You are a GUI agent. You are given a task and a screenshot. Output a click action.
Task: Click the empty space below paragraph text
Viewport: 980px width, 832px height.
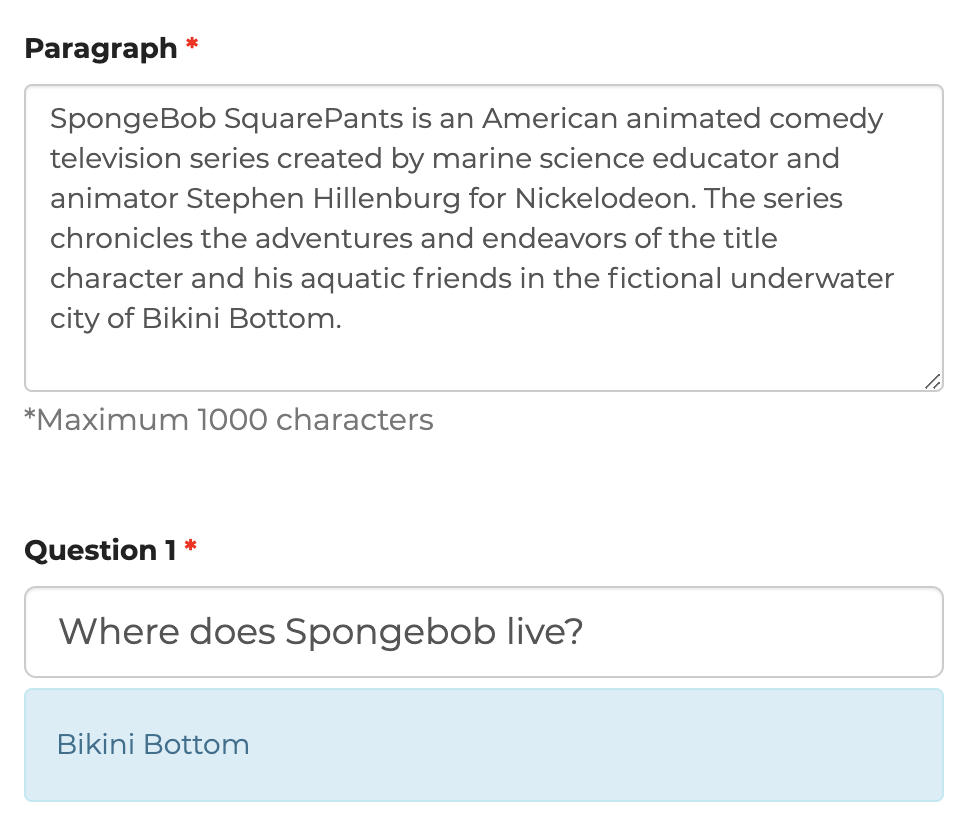pos(480,358)
